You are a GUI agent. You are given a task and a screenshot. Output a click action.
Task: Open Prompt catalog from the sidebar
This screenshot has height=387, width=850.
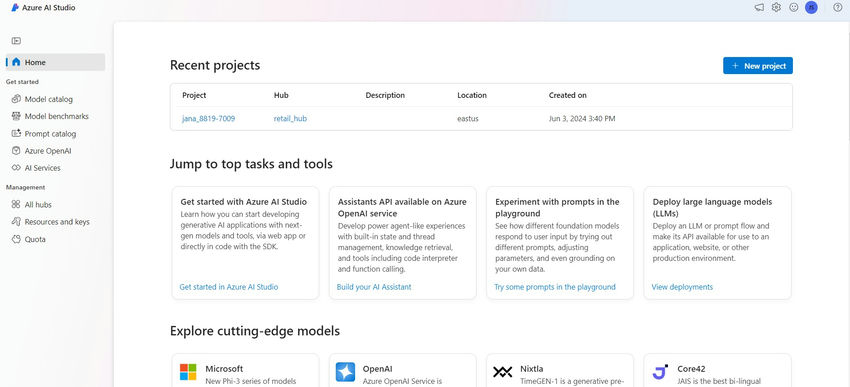(50, 133)
